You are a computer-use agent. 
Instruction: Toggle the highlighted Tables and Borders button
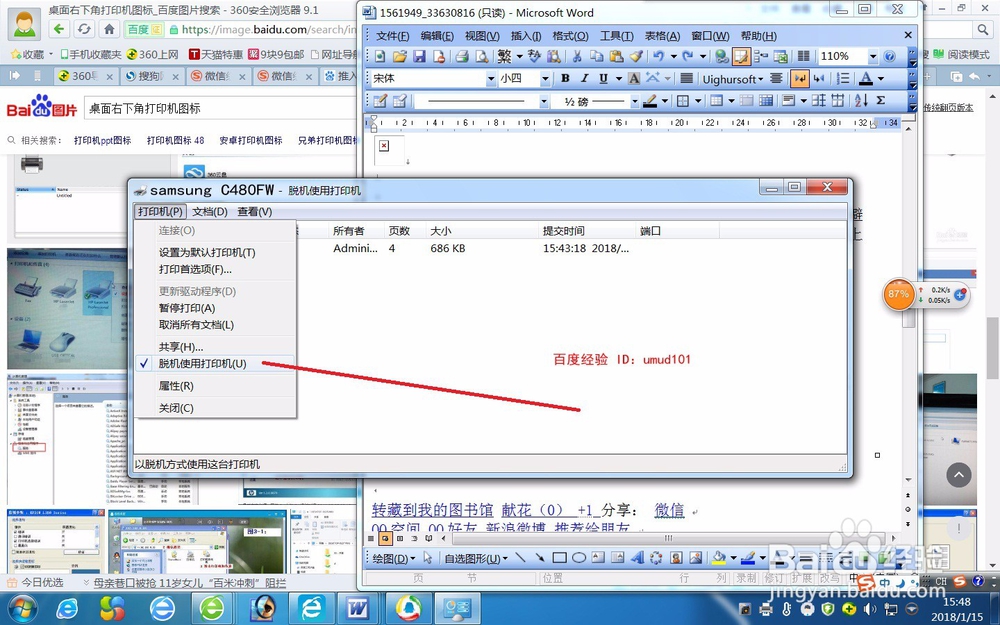point(740,57)
